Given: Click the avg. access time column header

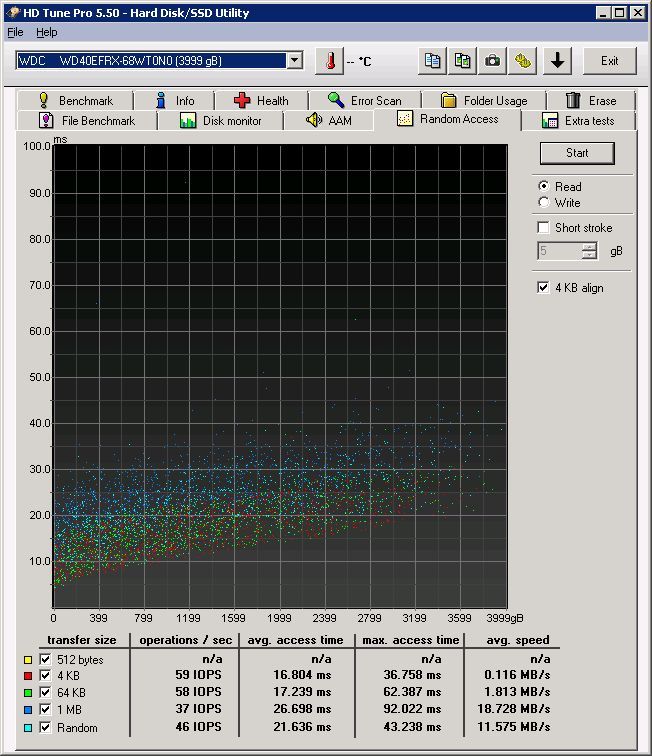Looking at the screenshot, I should [x=296, y=640].
